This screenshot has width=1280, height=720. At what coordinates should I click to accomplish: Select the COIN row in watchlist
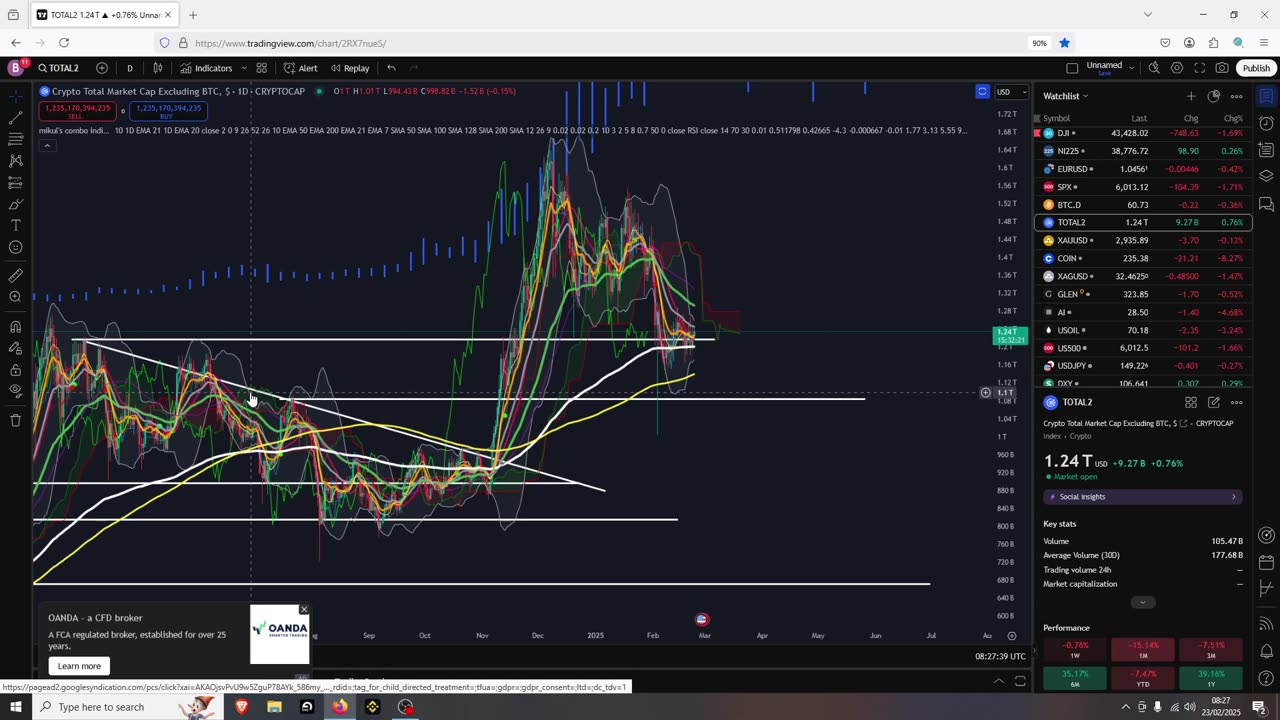[1143, 258]
